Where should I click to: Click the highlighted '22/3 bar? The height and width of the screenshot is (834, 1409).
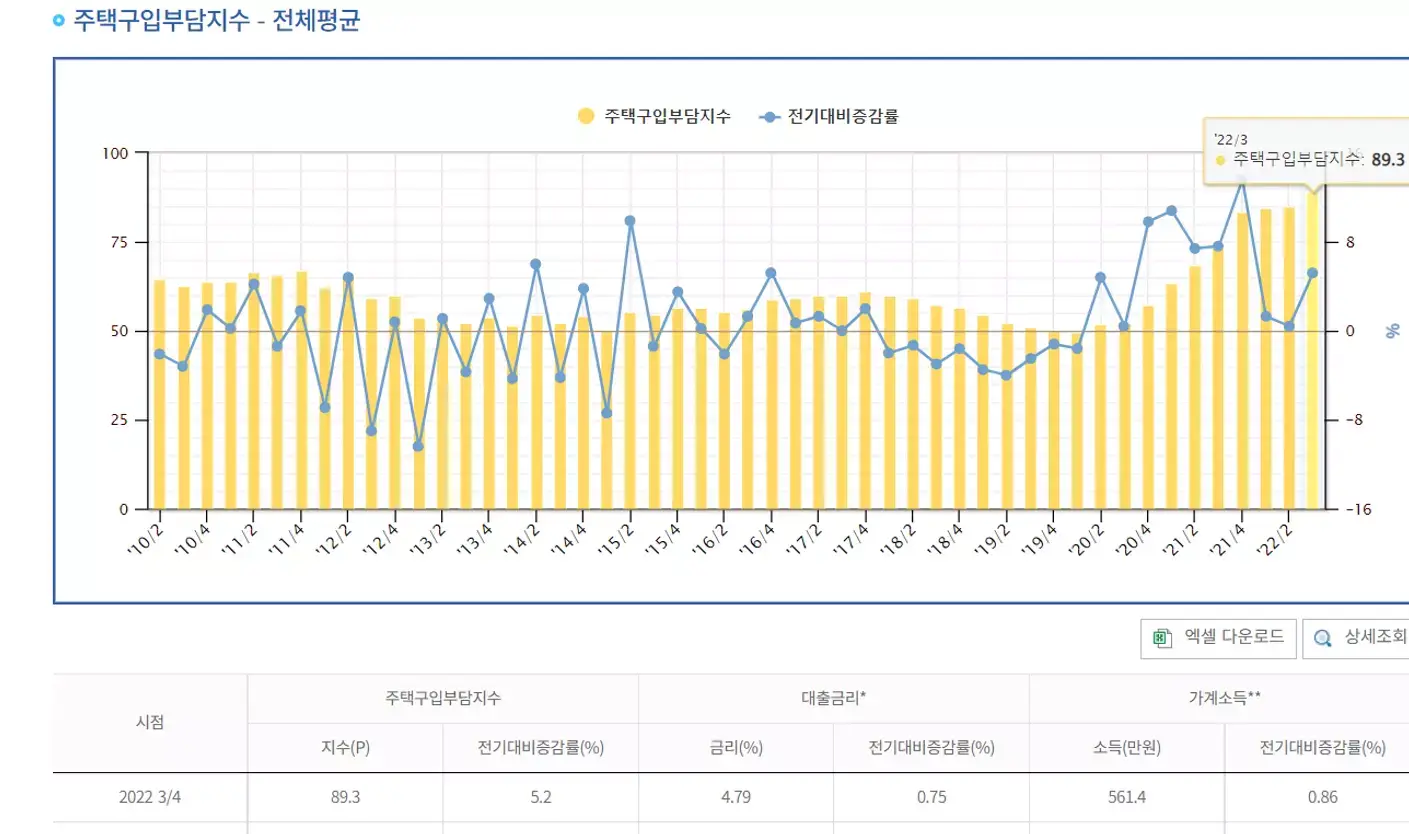coord(1312,349)
